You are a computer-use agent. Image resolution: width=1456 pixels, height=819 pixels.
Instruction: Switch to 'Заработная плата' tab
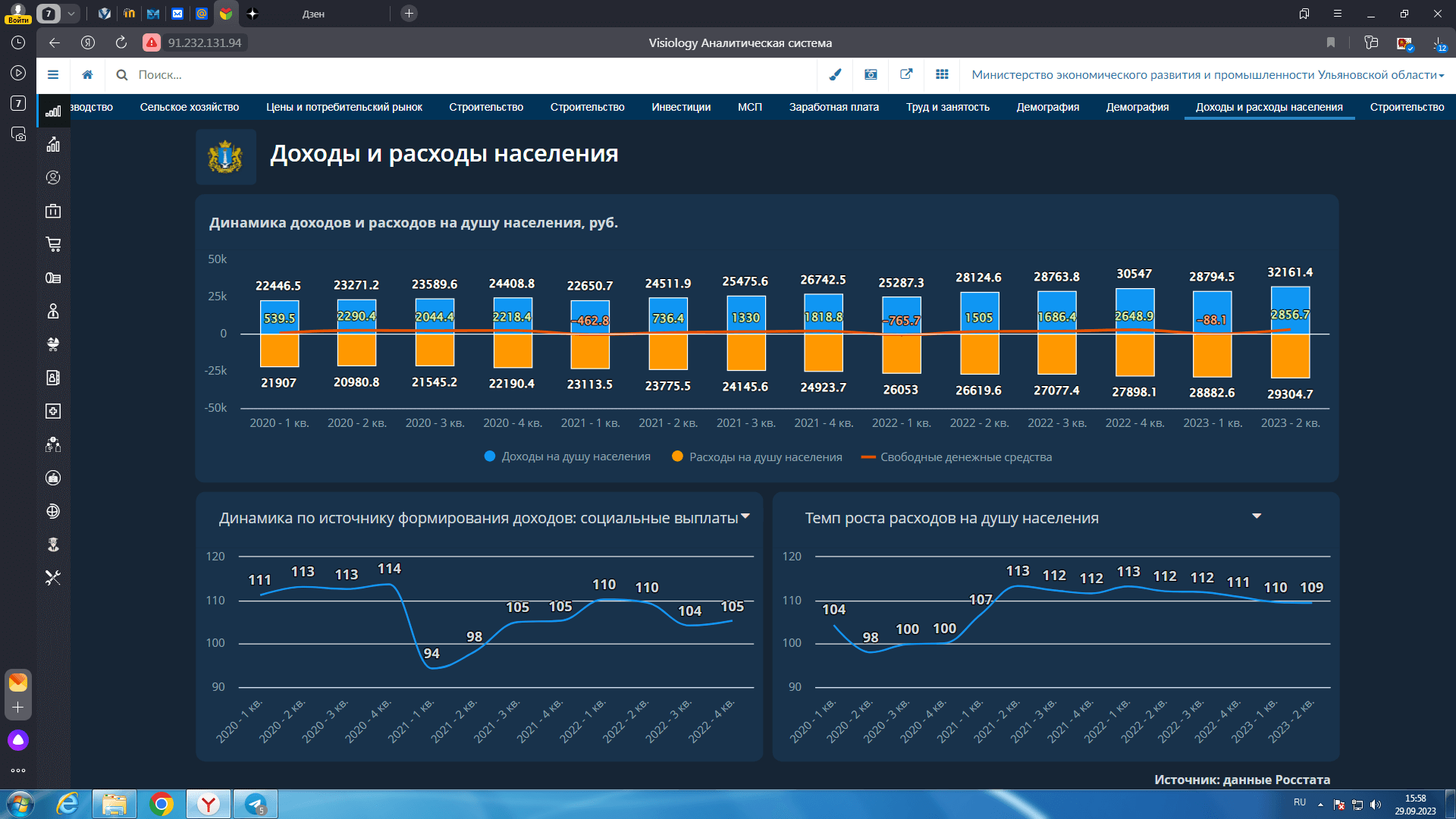pyautogui.click(x=834, y=107)
